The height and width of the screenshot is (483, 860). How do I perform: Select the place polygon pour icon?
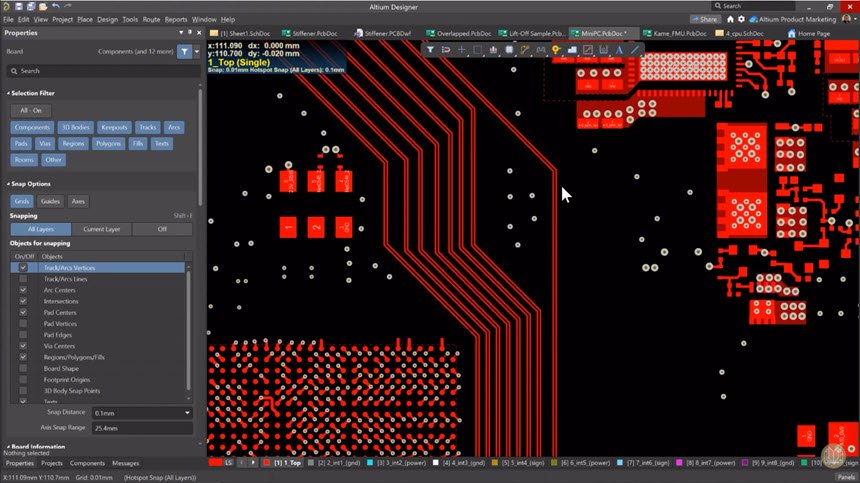572,50
